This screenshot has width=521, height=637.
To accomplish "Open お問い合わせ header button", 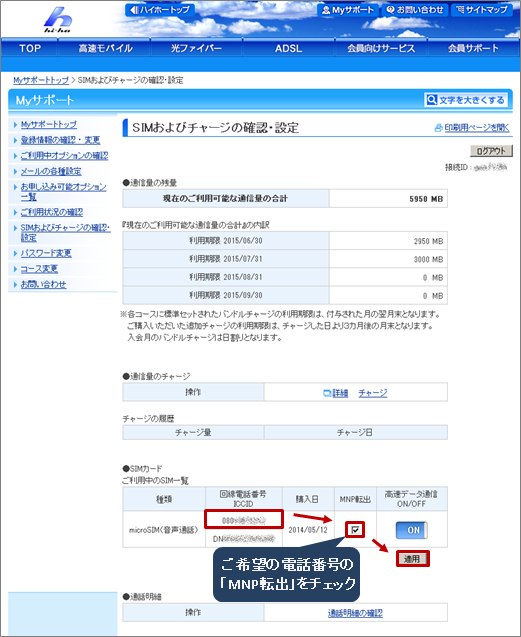I will click(415, 10).
